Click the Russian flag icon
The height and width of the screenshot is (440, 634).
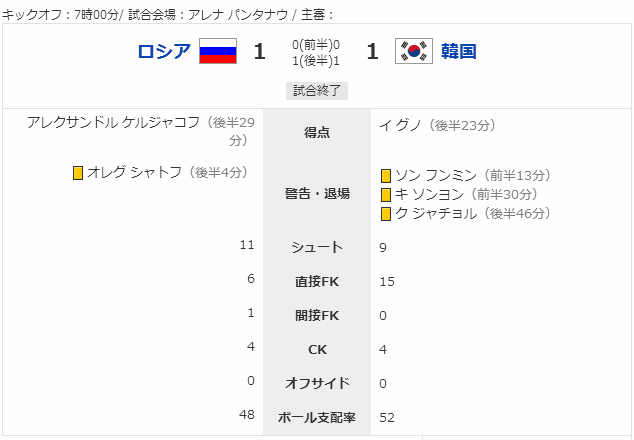(218, 51)
